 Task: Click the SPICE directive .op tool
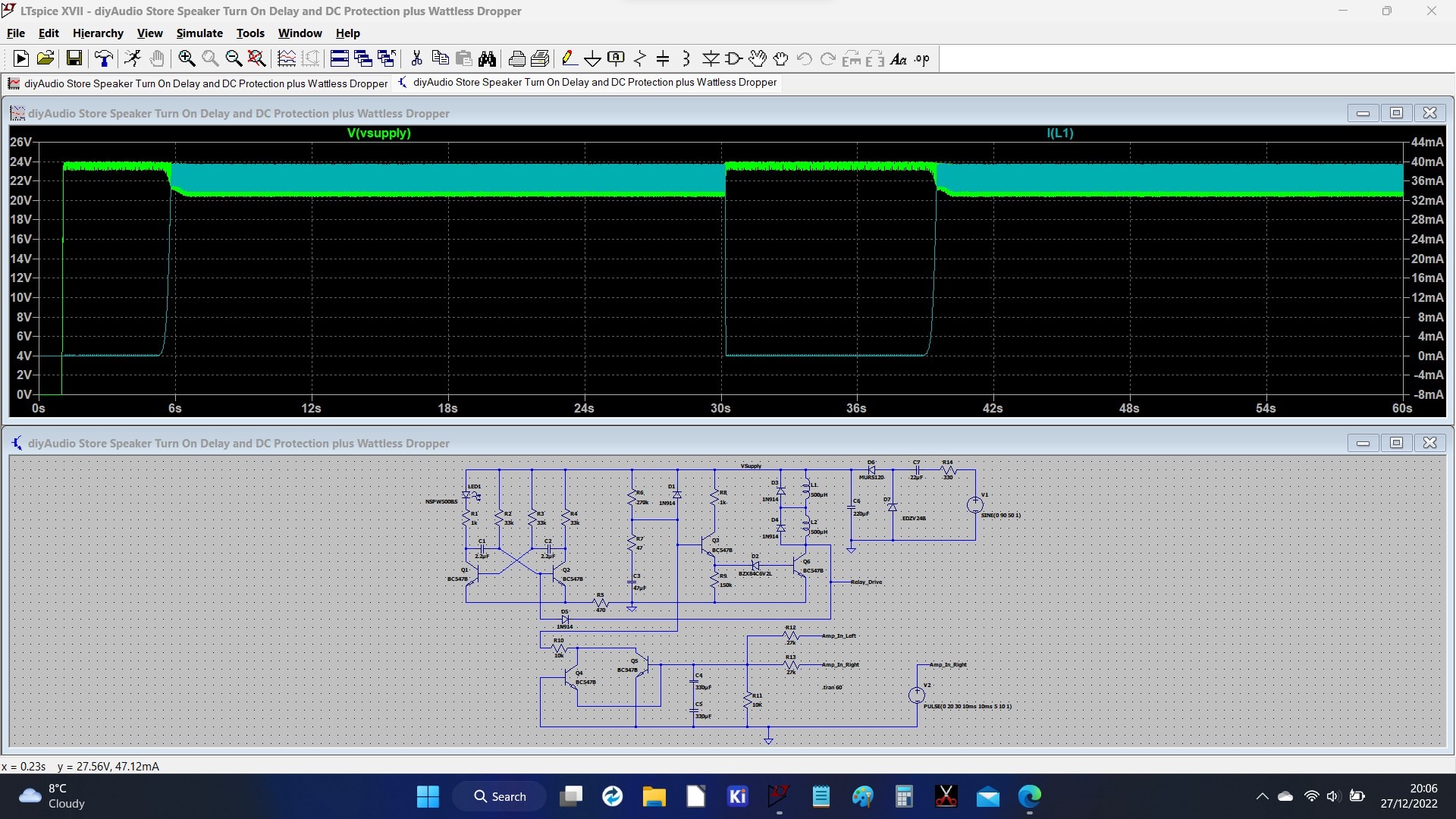(x=922, y=58)
